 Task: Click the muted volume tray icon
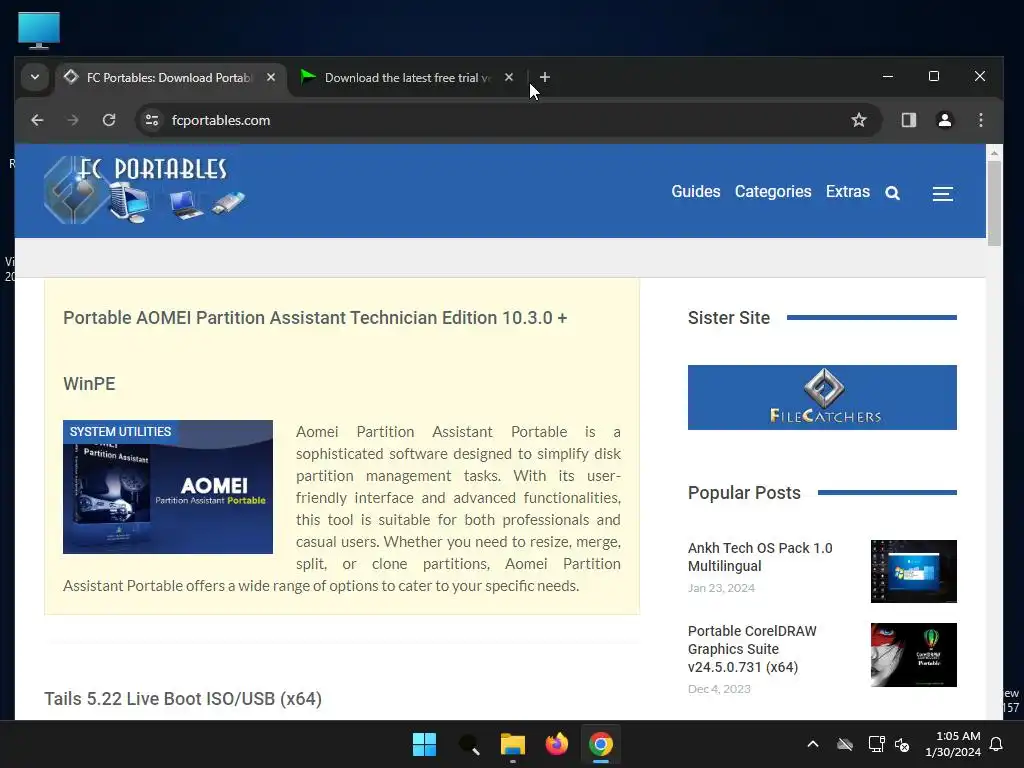902,744
